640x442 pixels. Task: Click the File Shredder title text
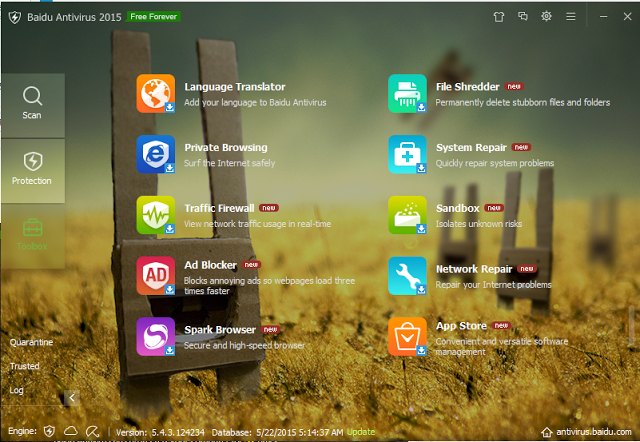pyautogui.click(x=467, y=87)
